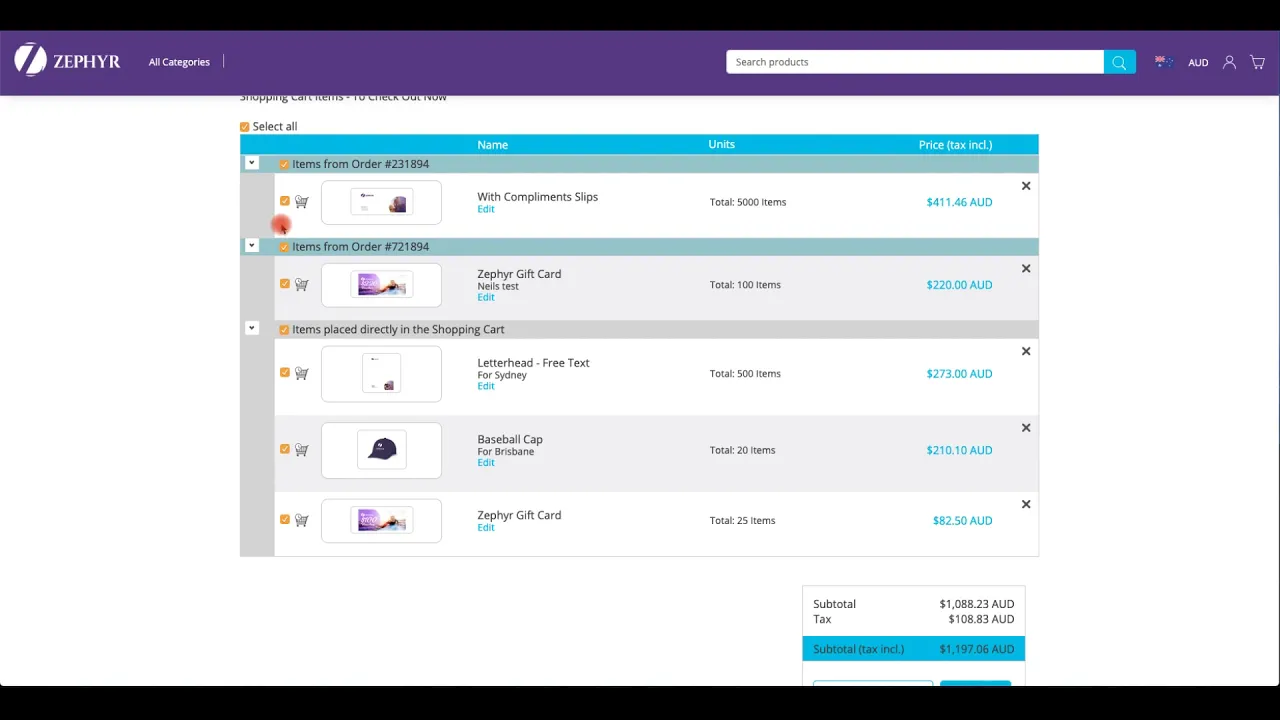This screenshot has width=1280, height=720.
Task: Click the search magnifier button
Action: 1119,62
